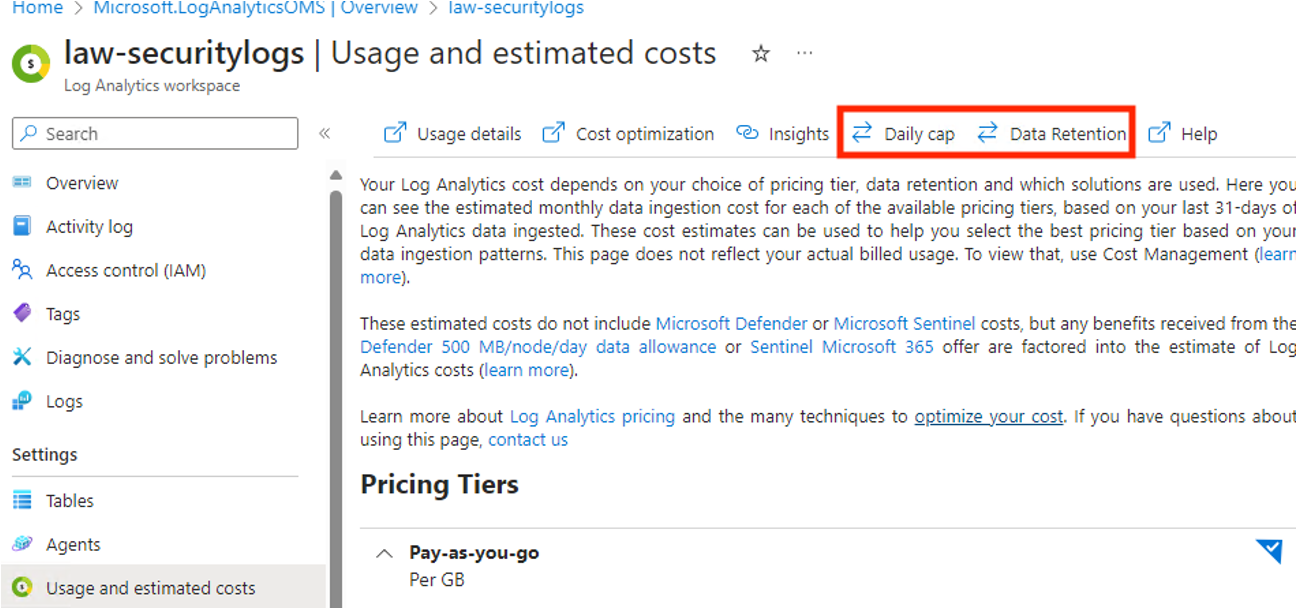Toggle the favorite star next to the title

coord(761,55)
